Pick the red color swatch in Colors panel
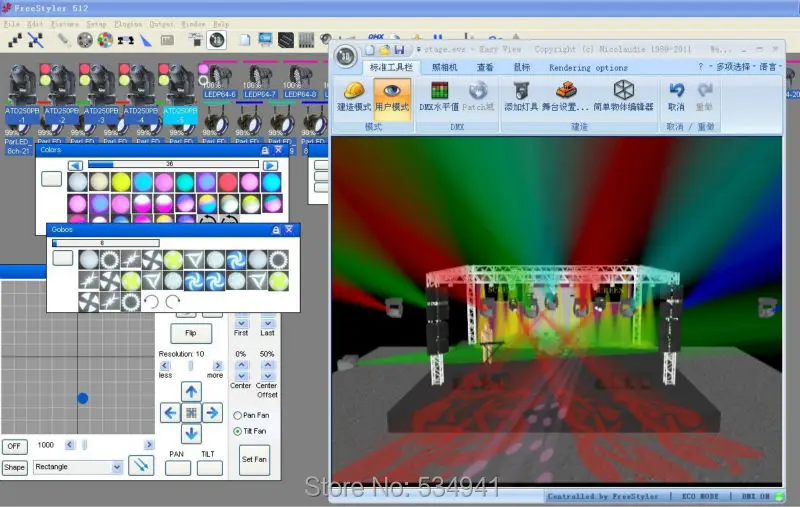This screenshot has height=507, width=800. coord(228,182)
